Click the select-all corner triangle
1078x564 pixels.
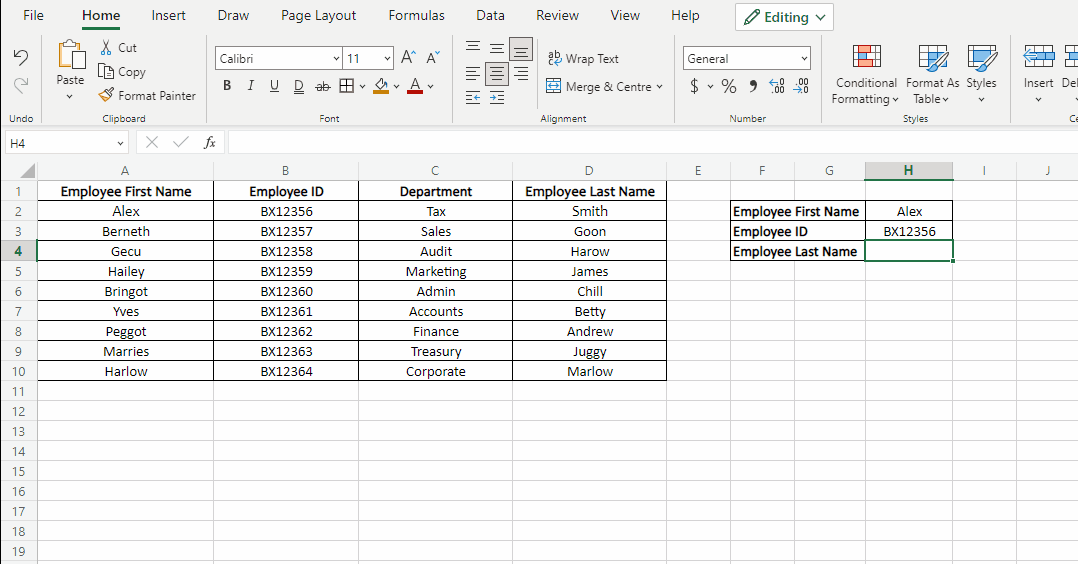27,171
